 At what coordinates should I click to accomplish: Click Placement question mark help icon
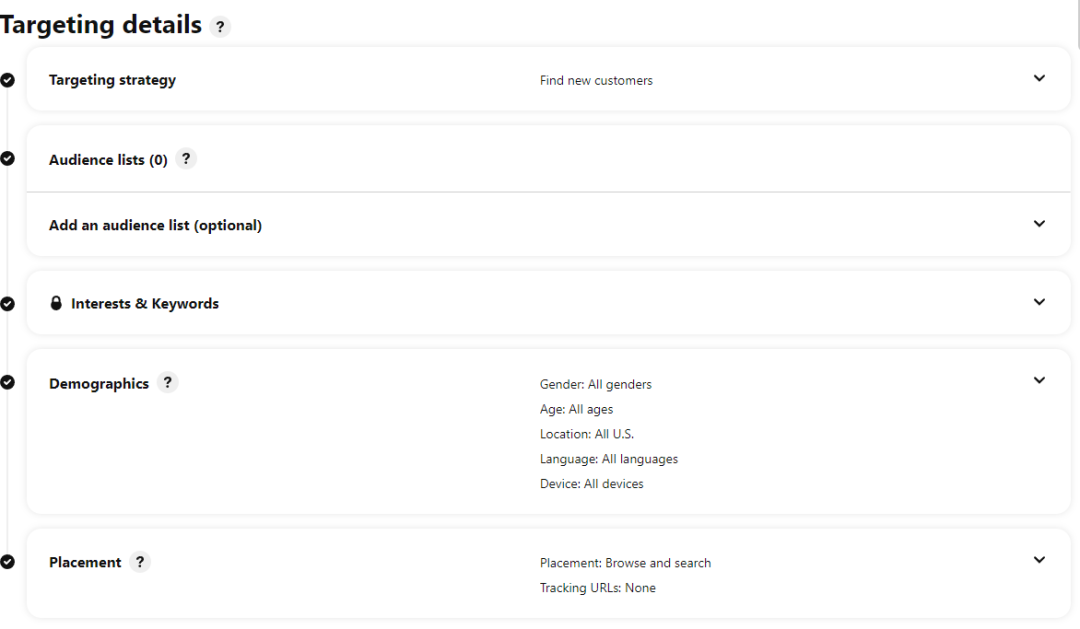pos(140,562)
